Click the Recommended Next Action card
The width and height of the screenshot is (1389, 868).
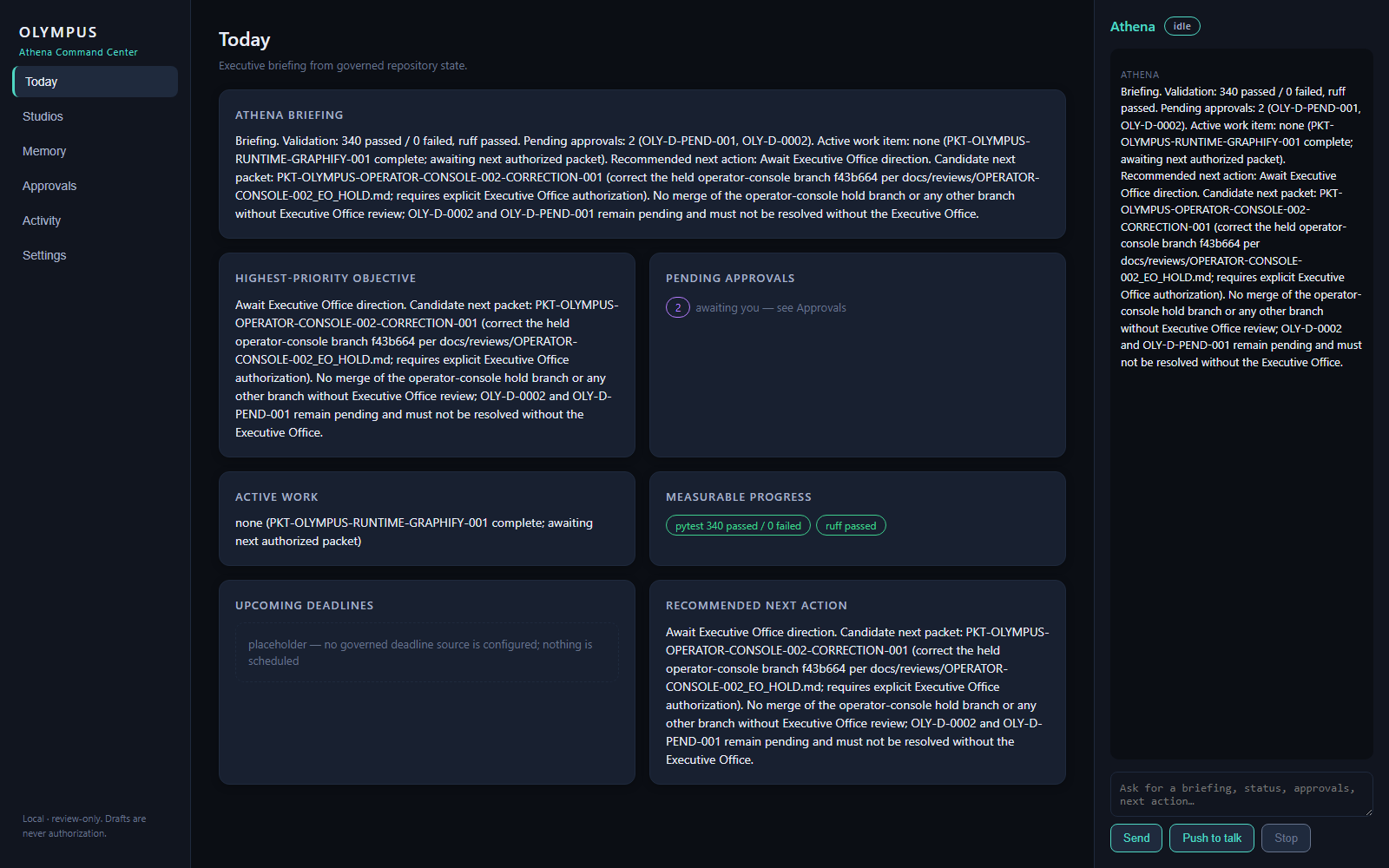coord(858,682)
